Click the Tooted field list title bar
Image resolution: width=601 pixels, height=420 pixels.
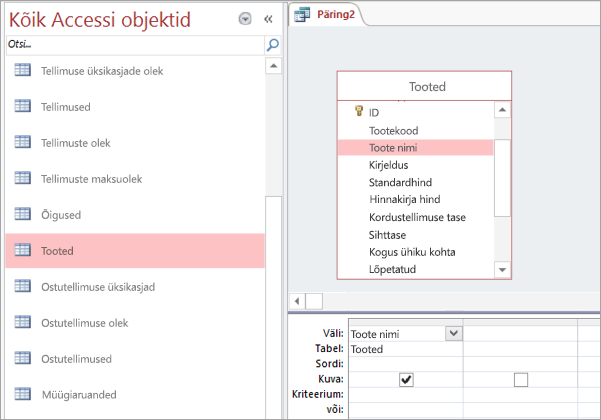pos(424,86)
